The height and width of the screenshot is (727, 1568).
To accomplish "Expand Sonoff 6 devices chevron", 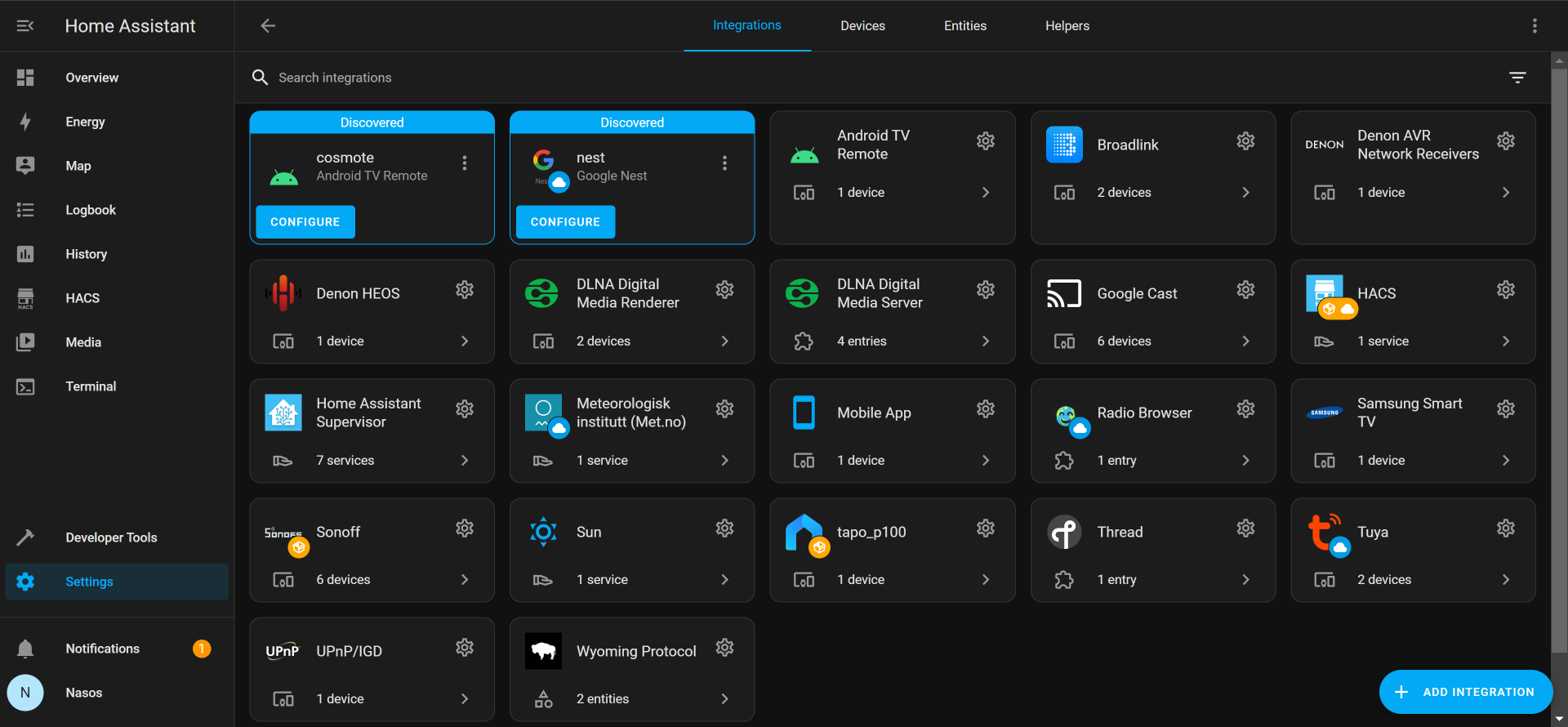I will 465,580.
